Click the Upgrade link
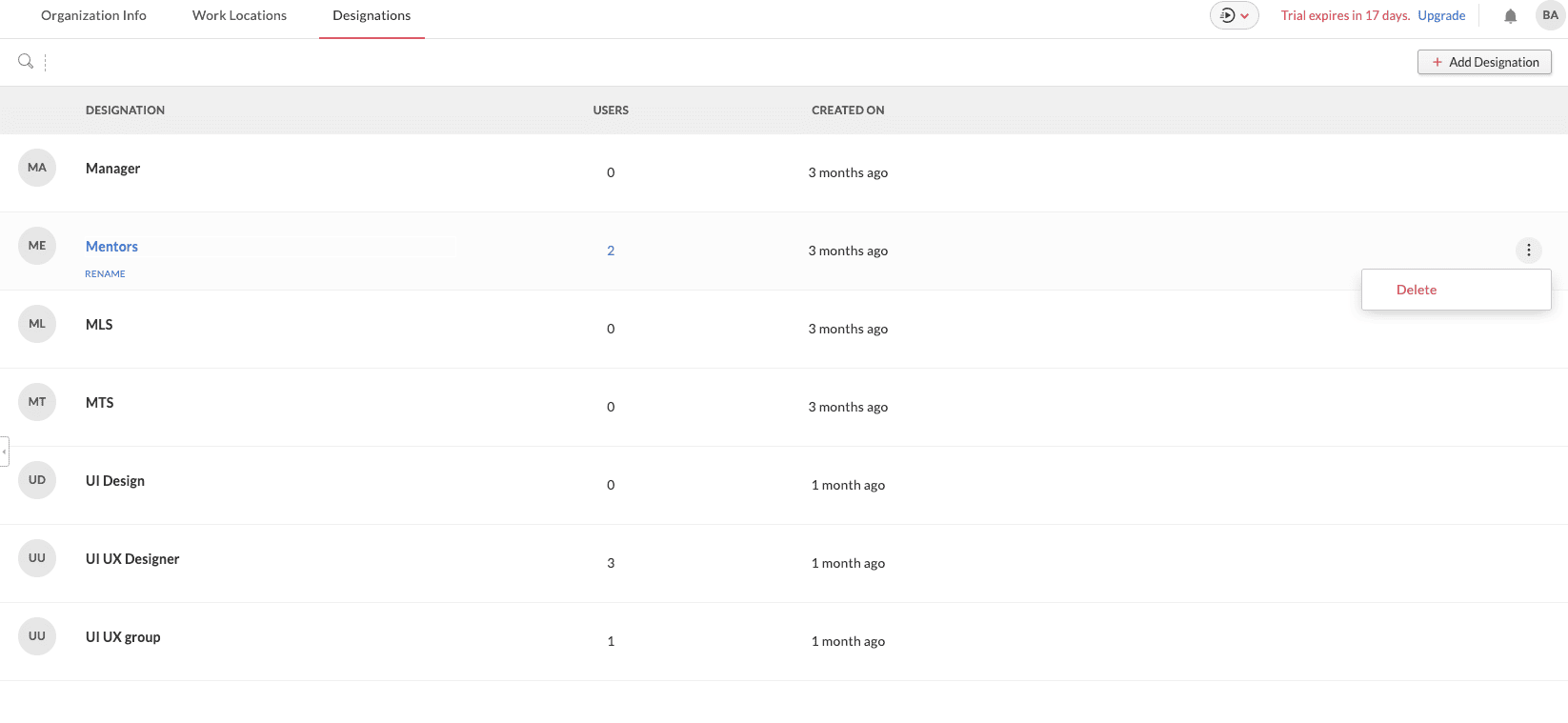 point(1441,16)
